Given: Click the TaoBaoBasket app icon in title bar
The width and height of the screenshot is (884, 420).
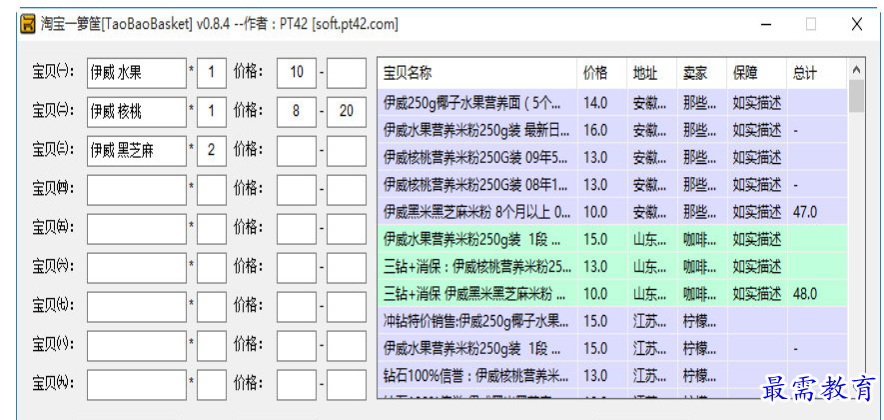Looking at the screenshot, I should 28,24.
